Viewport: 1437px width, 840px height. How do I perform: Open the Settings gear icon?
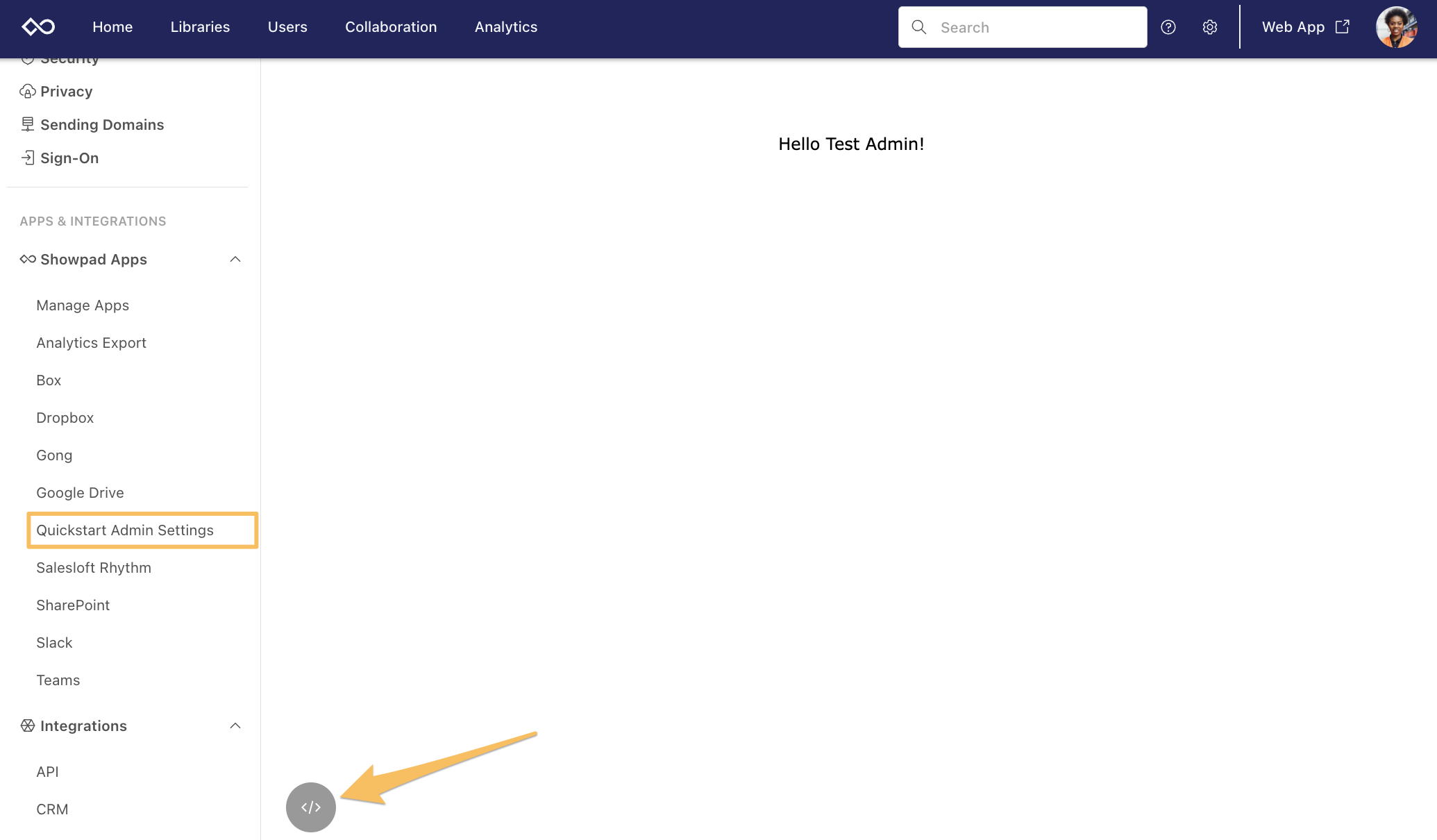pos(1209,26)
